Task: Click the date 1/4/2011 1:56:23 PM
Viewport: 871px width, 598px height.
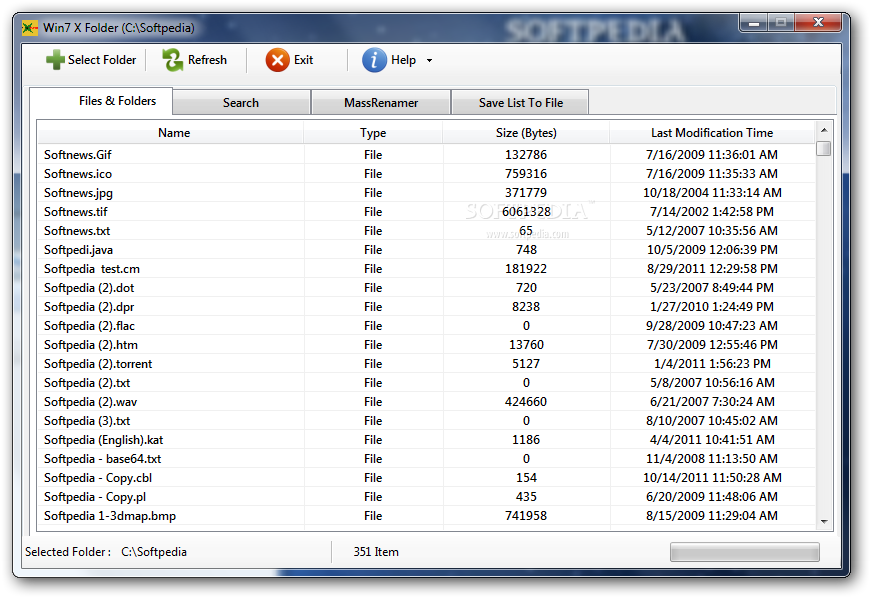Action: coord(712,364)
